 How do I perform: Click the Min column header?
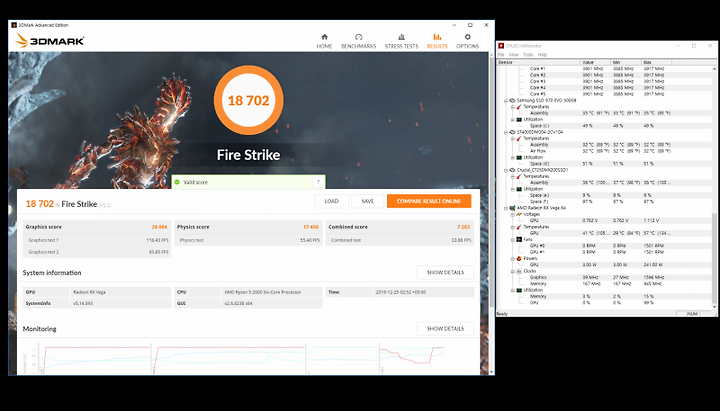[x=626, y=62]
